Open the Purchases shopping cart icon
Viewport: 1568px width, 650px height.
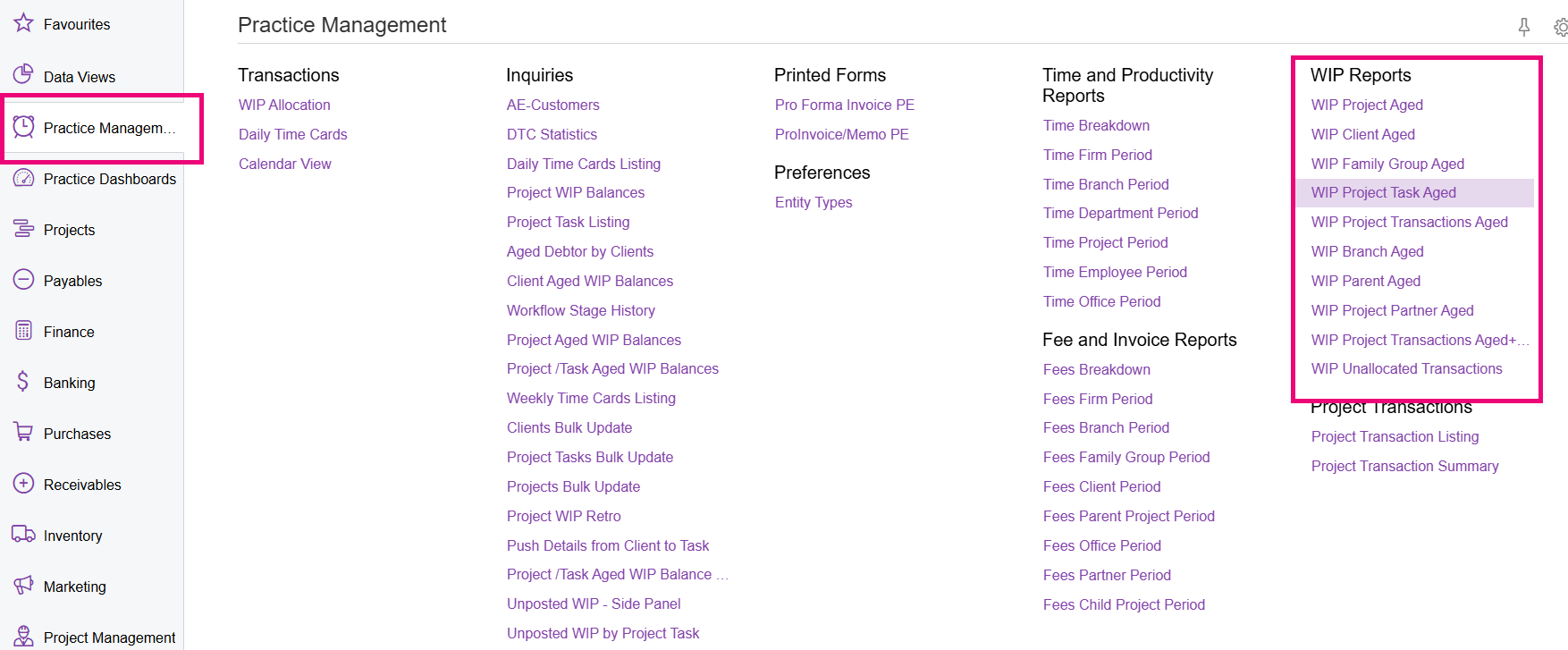click(23, 433)
